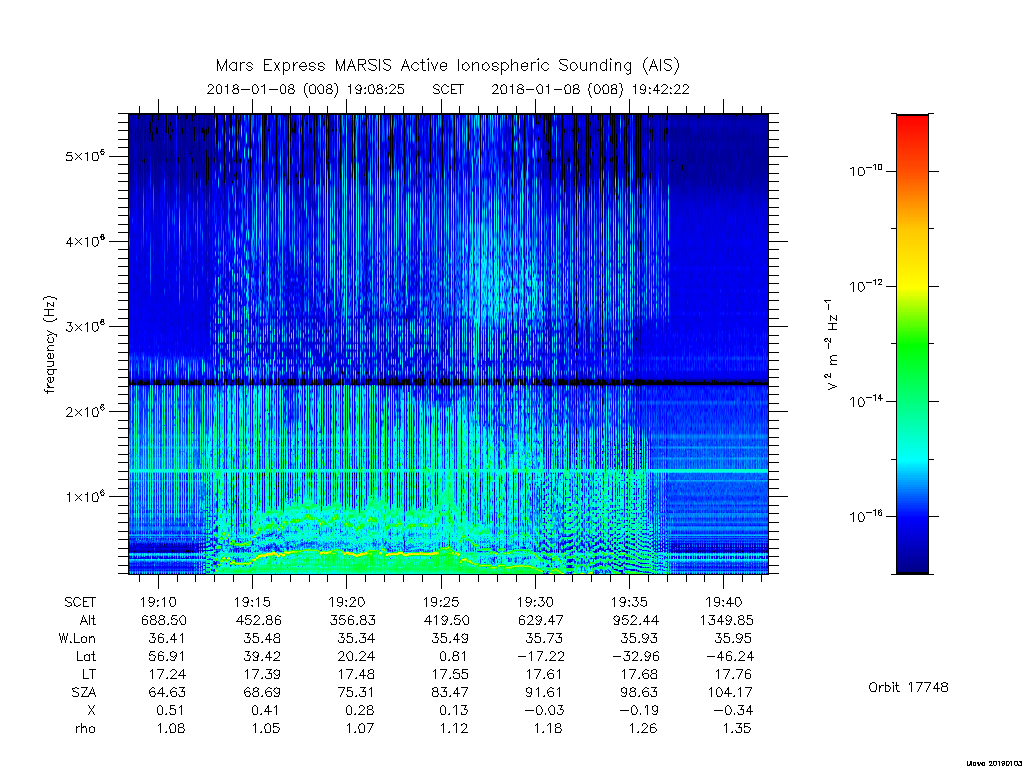This screenshot has width=1024, height=768.
Task: Click the 4×10⁶ frequency tick label
Action: (85, 241)
